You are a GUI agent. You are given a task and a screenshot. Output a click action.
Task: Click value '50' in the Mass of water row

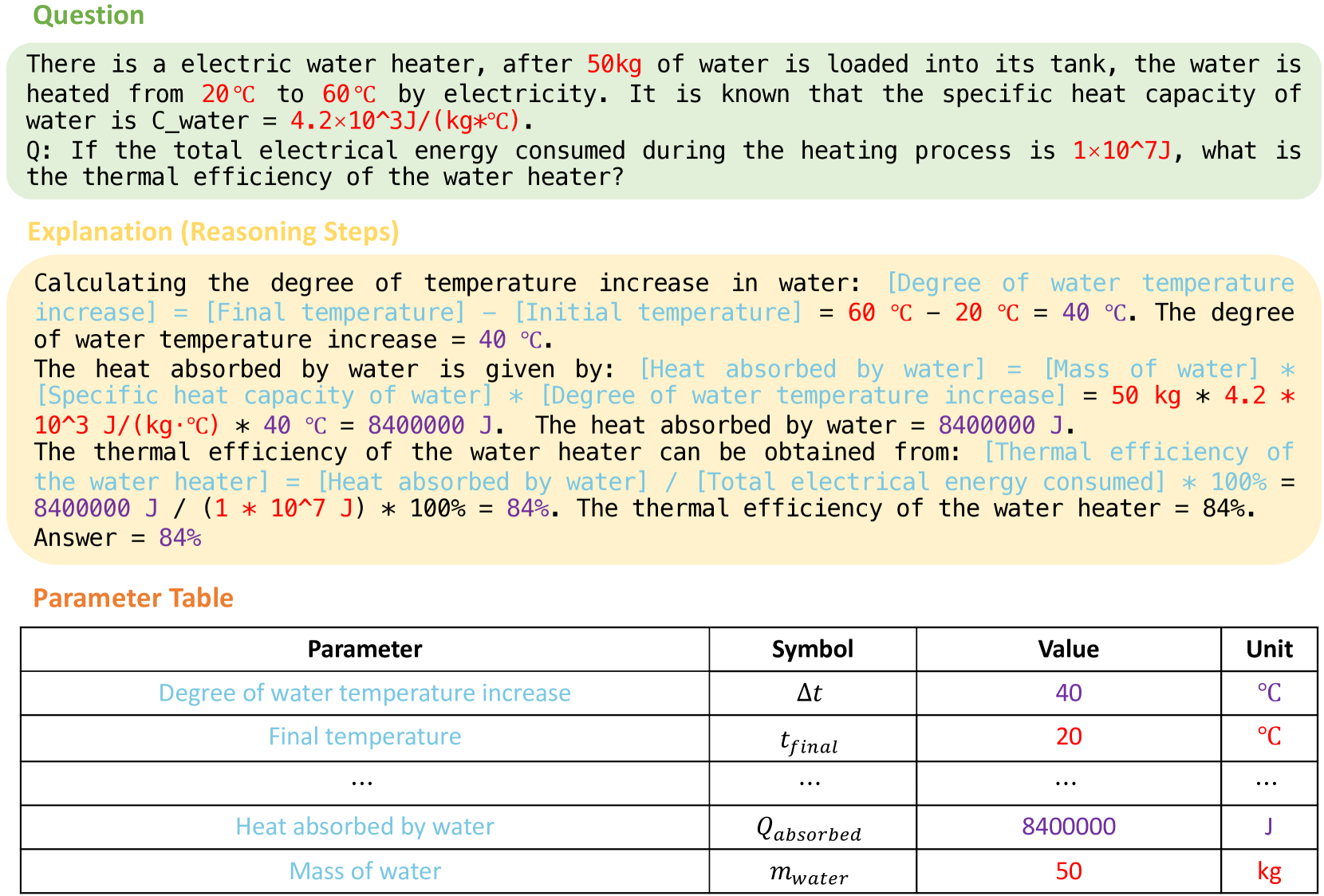point(1069,871)
